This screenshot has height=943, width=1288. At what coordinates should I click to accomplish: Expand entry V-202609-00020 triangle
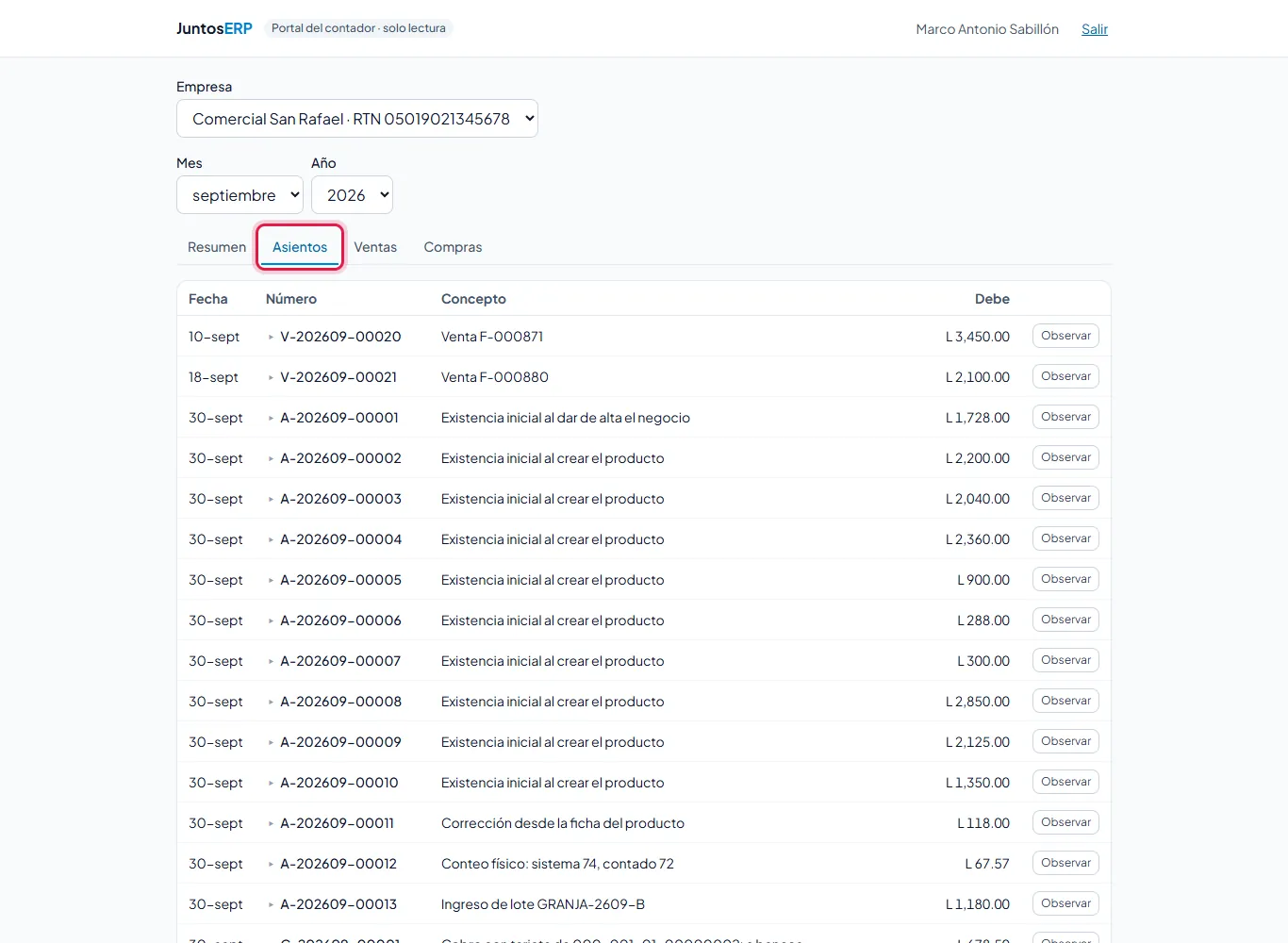(271, 337)
